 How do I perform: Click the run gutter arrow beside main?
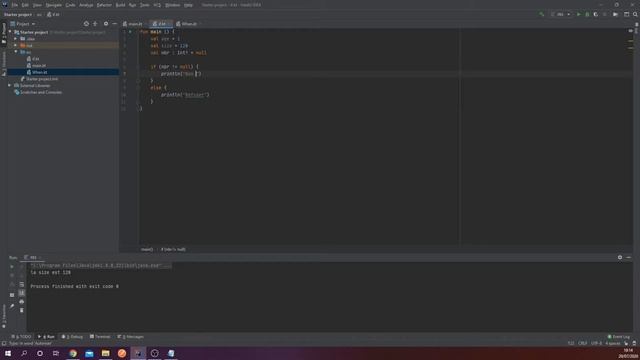(130, 32)
